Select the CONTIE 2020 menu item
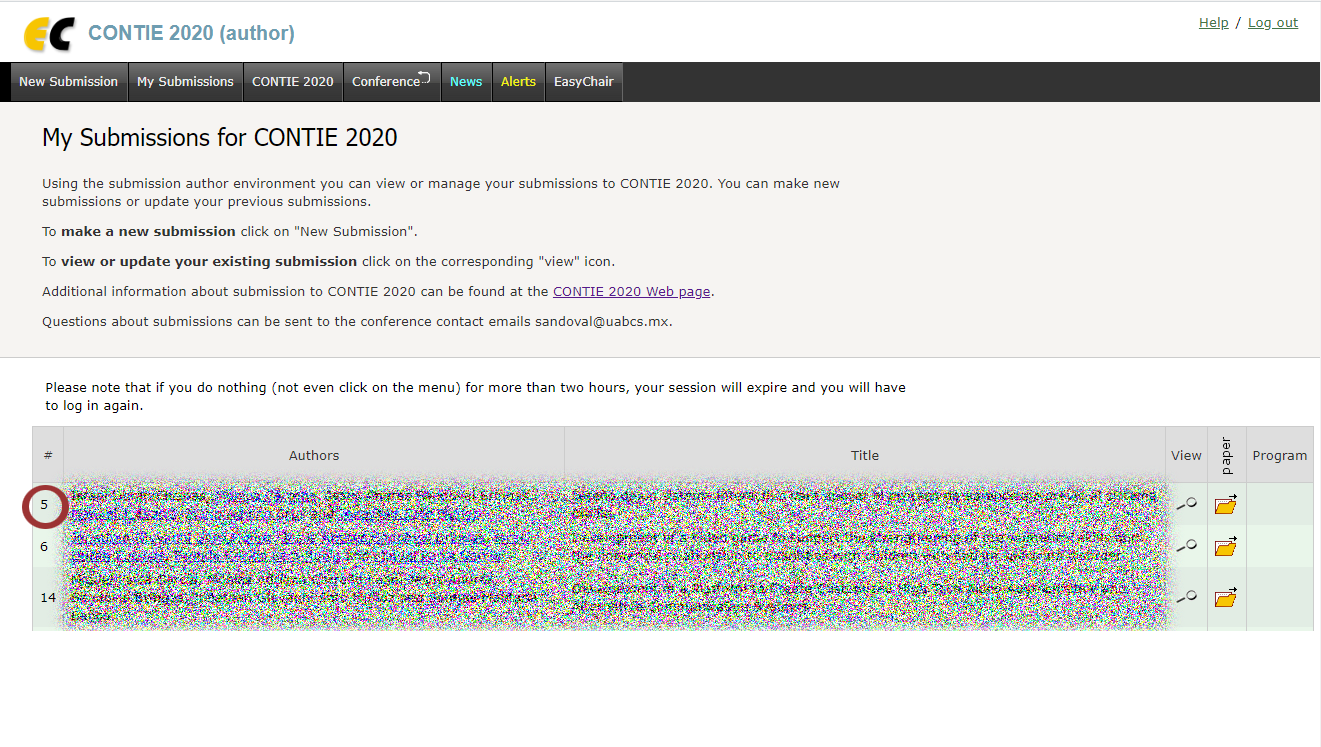The image size is (1321, 747). pyautogui.click(x=293, y=82)
